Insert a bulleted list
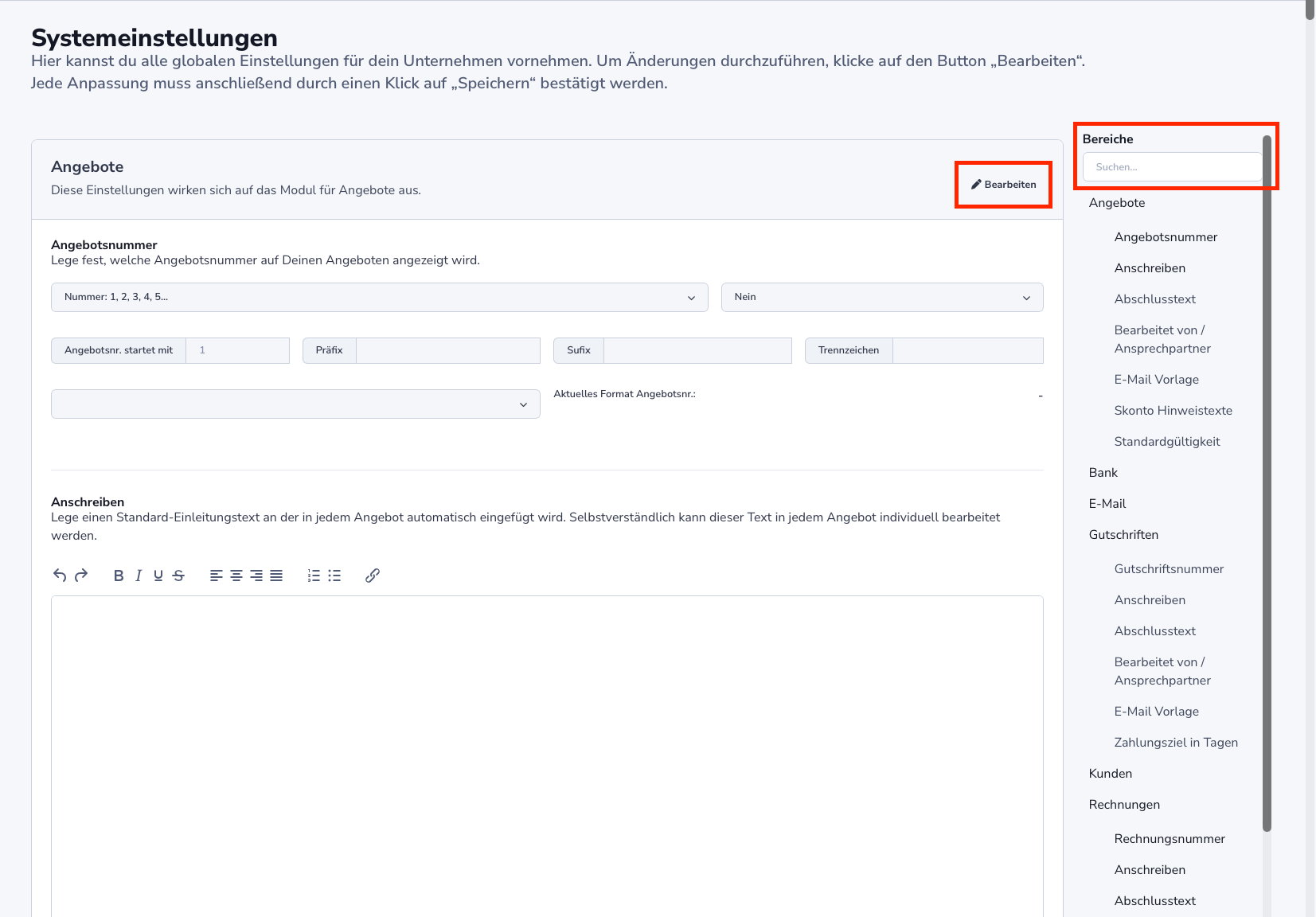Screen dimensions: 1316x917 tap(334, 576)
